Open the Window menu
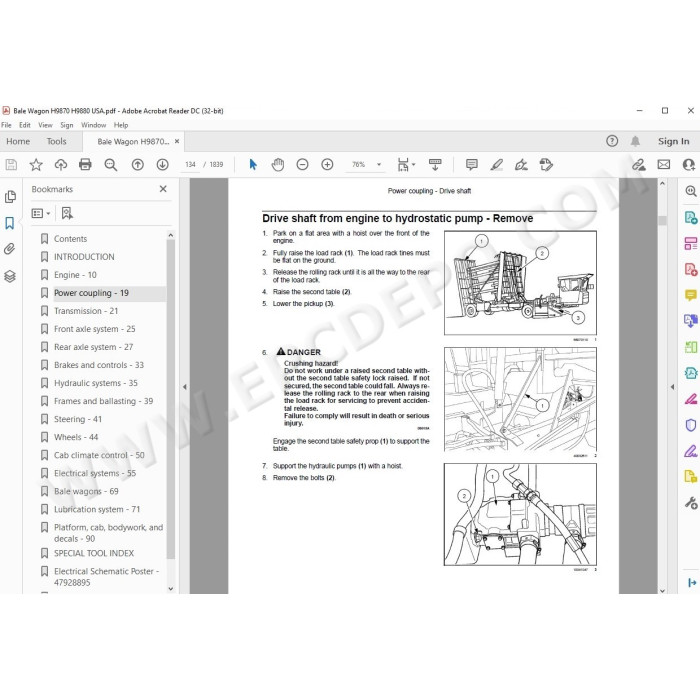Image resolution: width=700 pixels, height=700 pixels. [93, 125]
